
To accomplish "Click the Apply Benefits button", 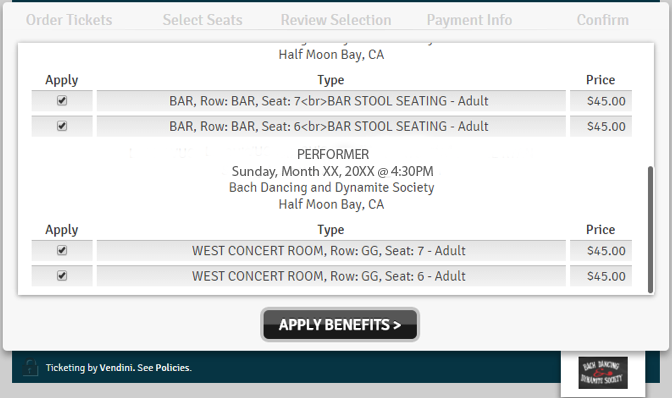I will (x=340, y=325).
